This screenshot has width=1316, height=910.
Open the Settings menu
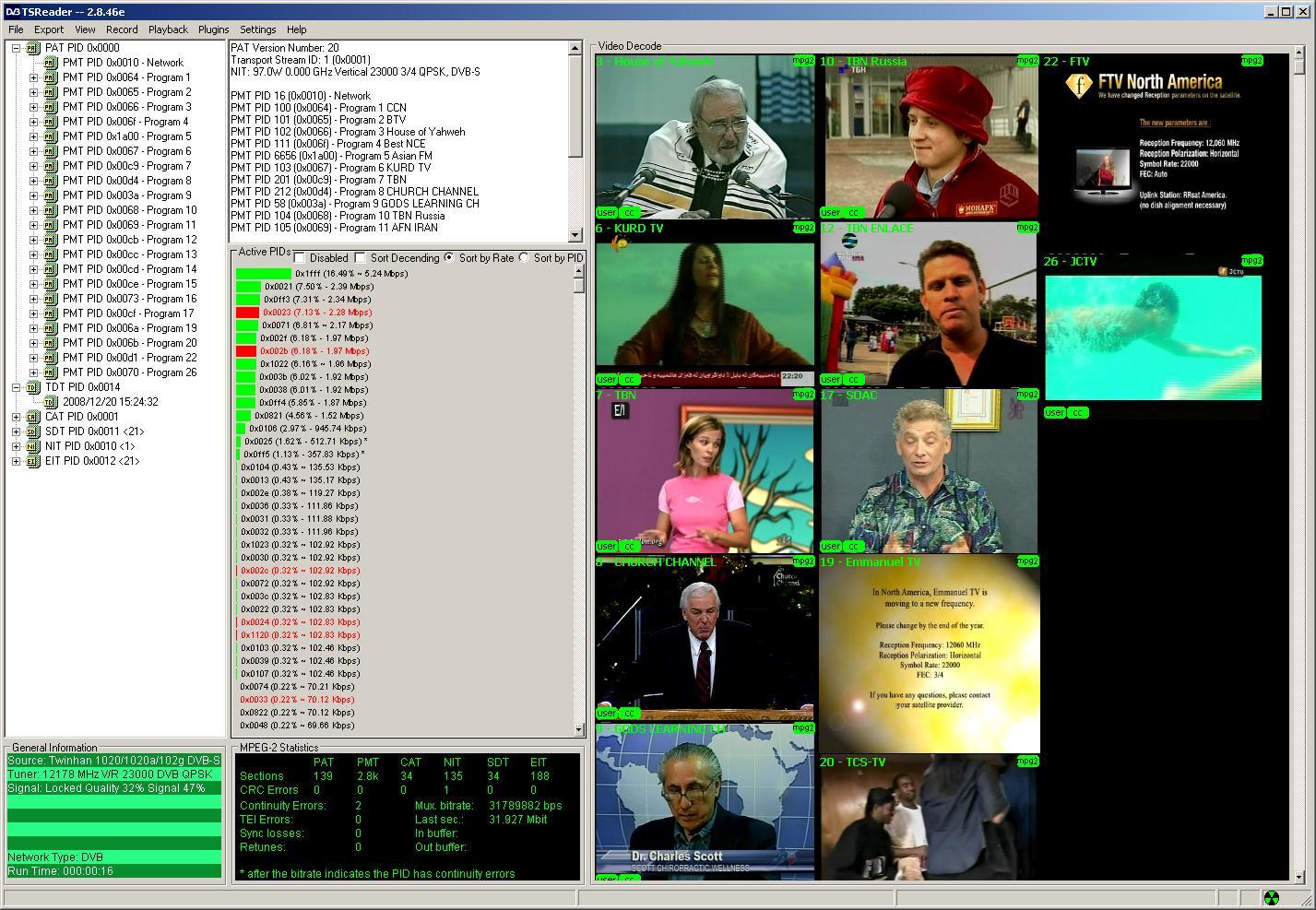tap(257, 30)
